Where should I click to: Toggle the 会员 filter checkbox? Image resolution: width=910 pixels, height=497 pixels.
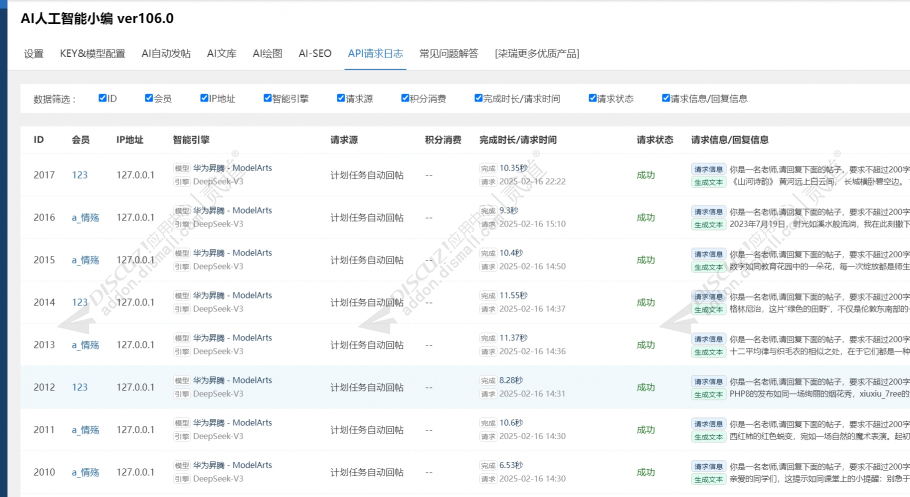(149, 98)
